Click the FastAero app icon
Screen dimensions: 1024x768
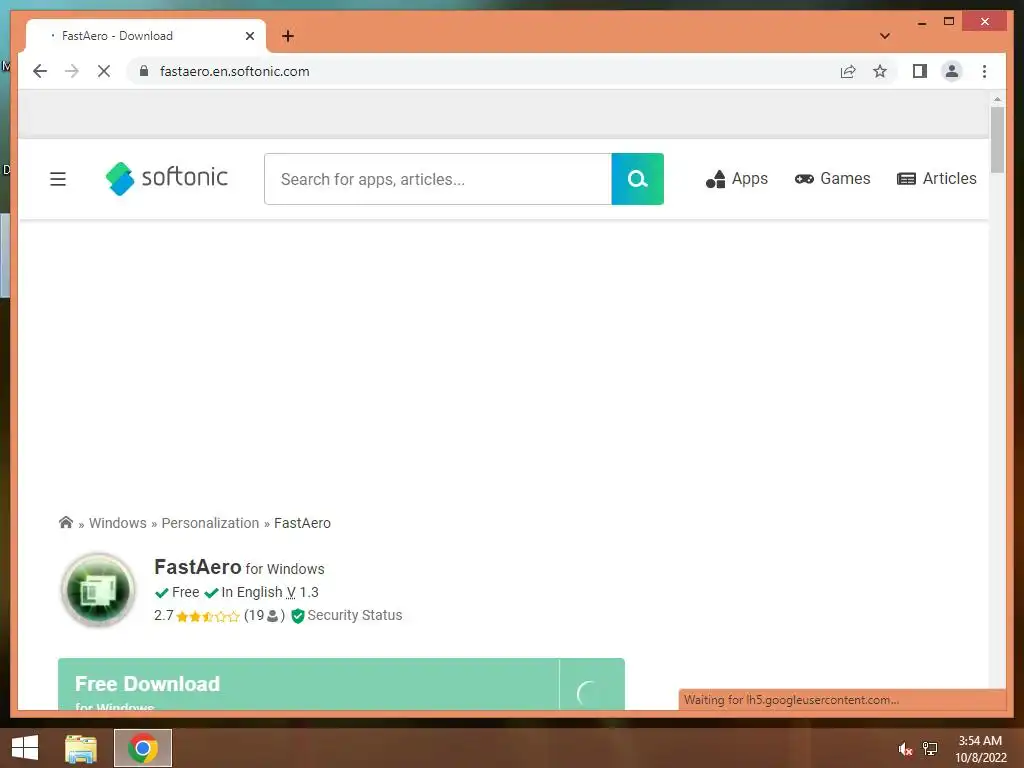tap(98, 590)
